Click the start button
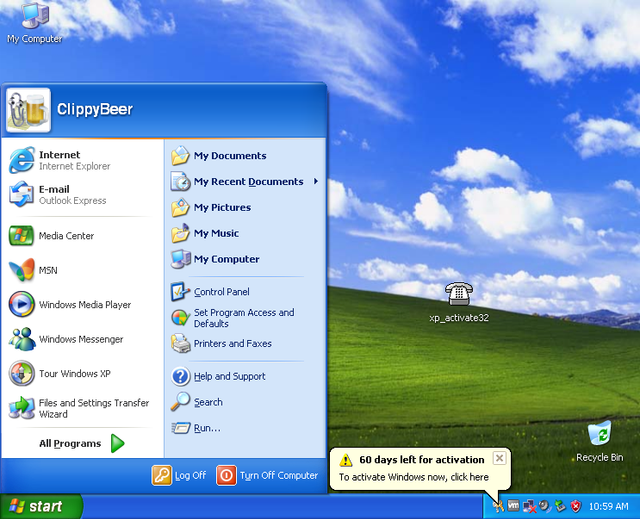 [41, 506]
